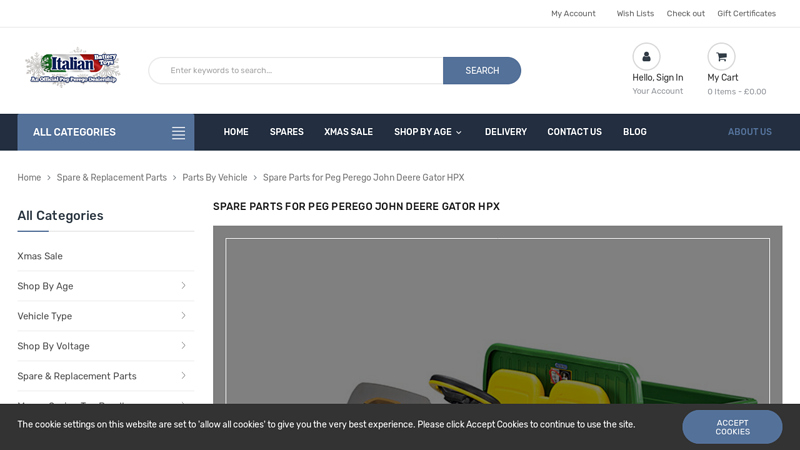Click the hamburger menu icon beside All Categories
The image size is (800, 450).
click(x=178, y=133)
